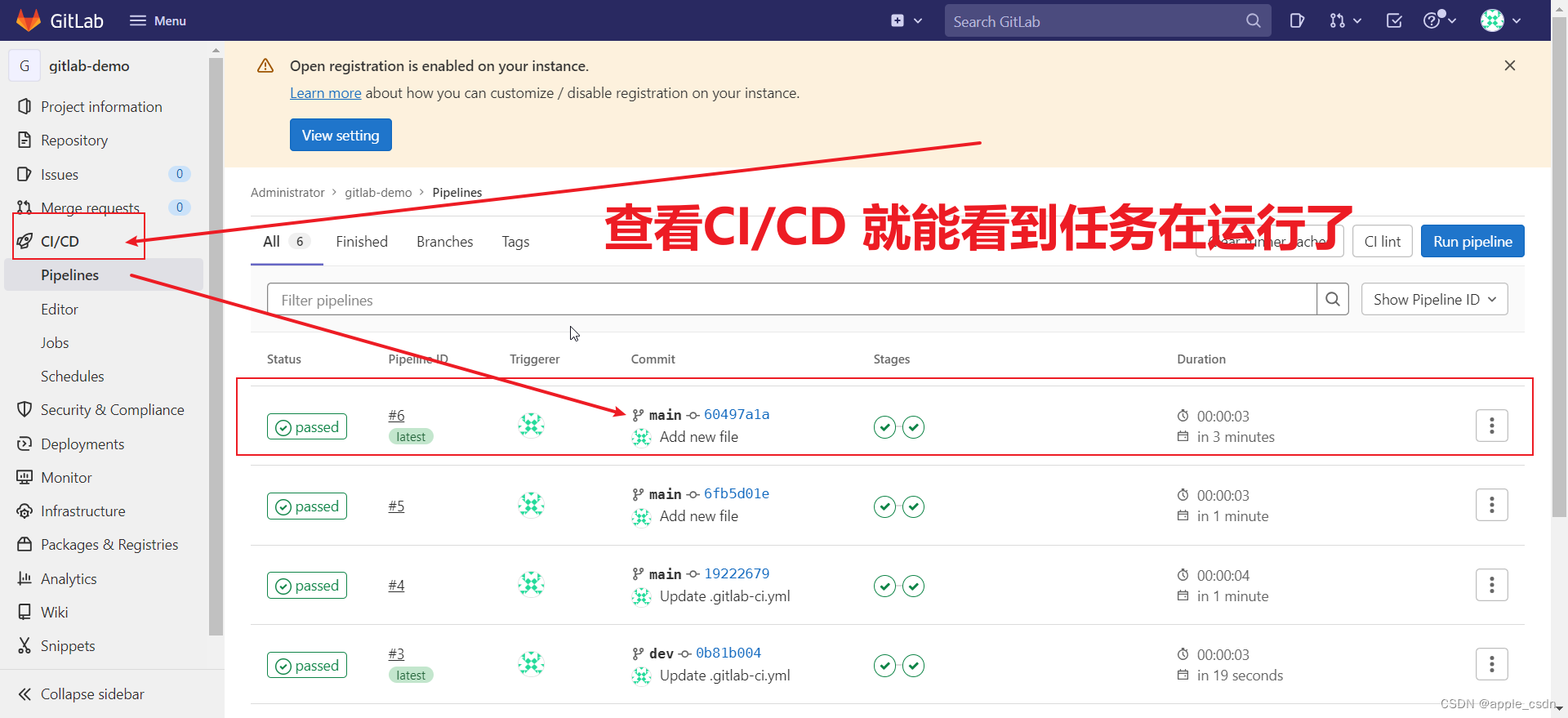Viewport: 1568px width, 718px height.
Task: Open the To-Do list icon
Action: [1394, 20]
